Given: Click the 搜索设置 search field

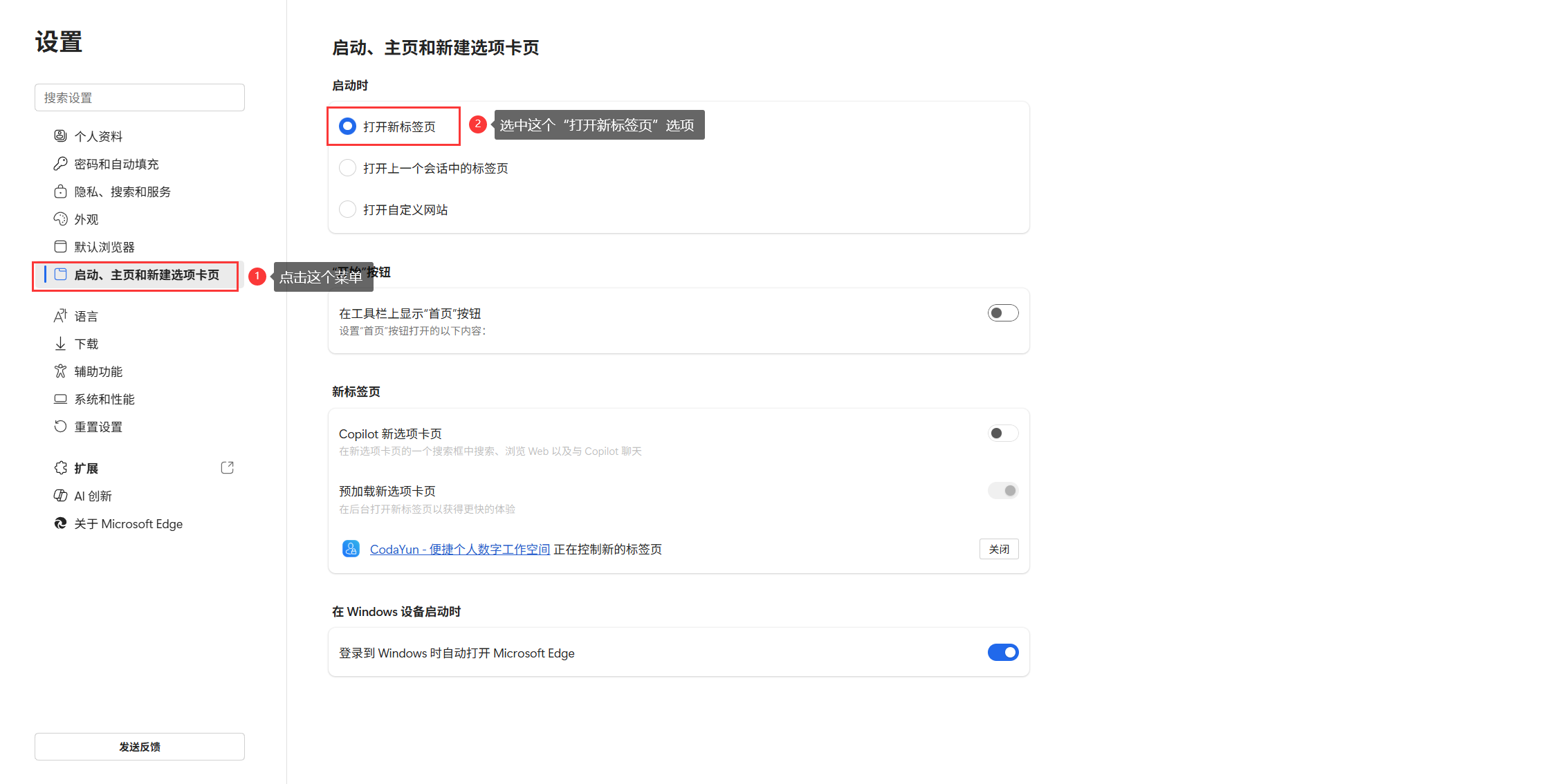Looking at the screenshot, I should point(139,97).
